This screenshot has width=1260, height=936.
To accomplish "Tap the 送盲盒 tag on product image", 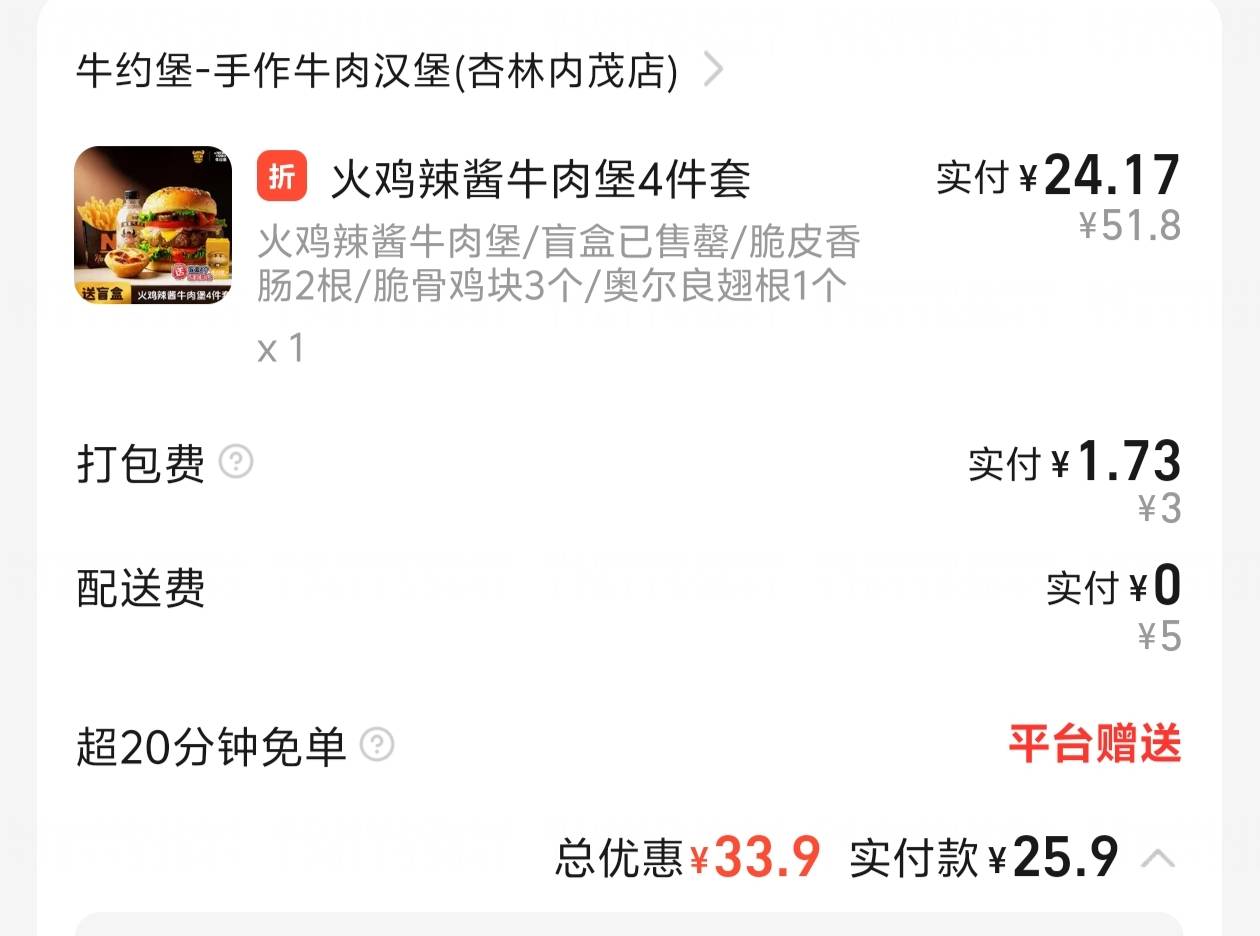I will click(x=104, y=295).
